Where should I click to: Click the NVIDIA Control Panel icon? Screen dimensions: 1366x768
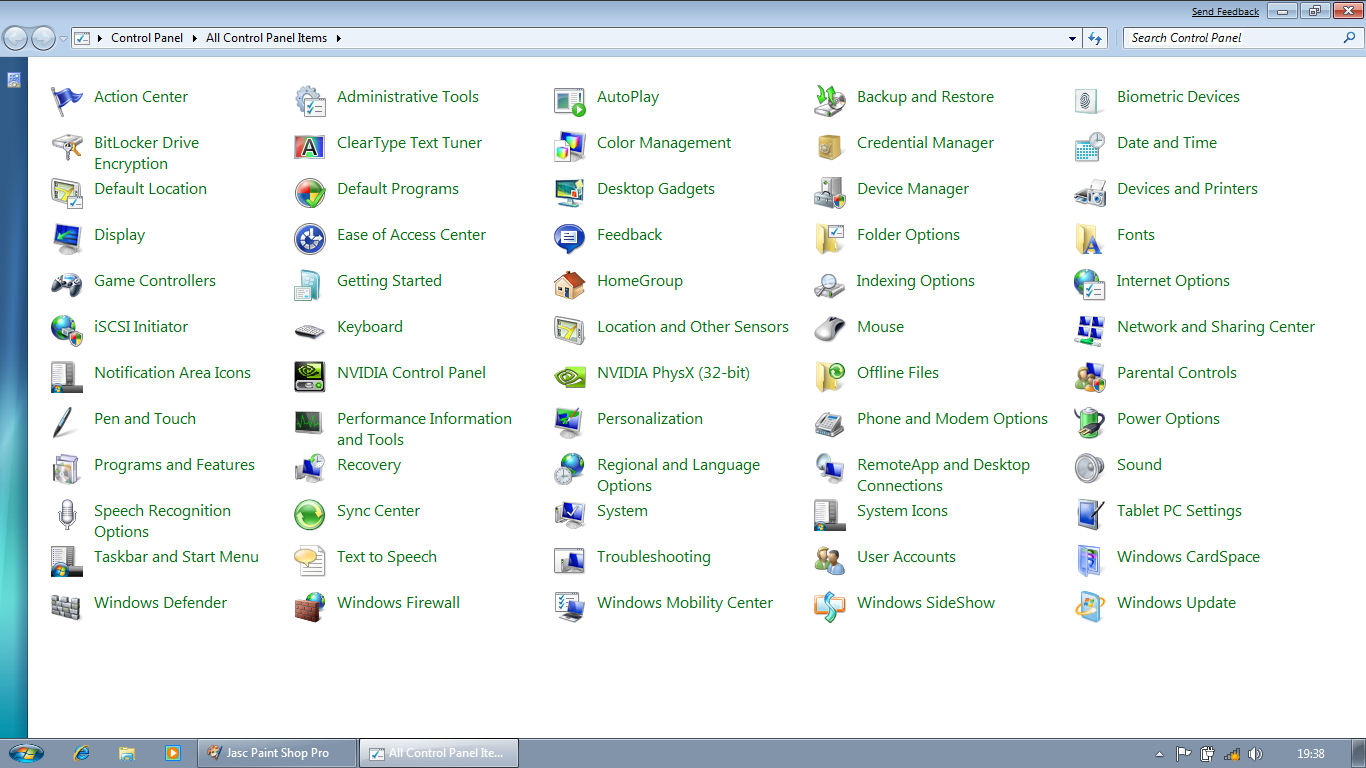tap(310, 374)
